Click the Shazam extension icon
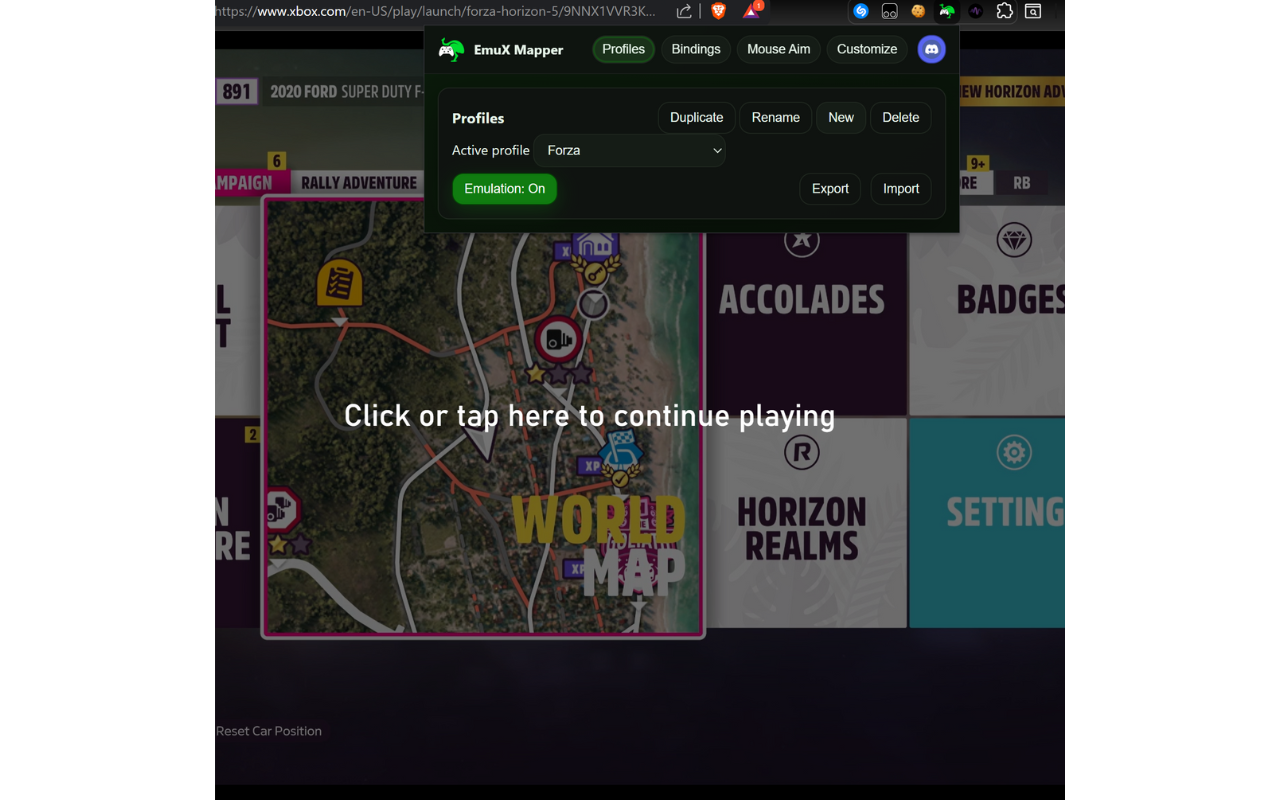This screenshot has height=800, width=1280. (861, 12)
